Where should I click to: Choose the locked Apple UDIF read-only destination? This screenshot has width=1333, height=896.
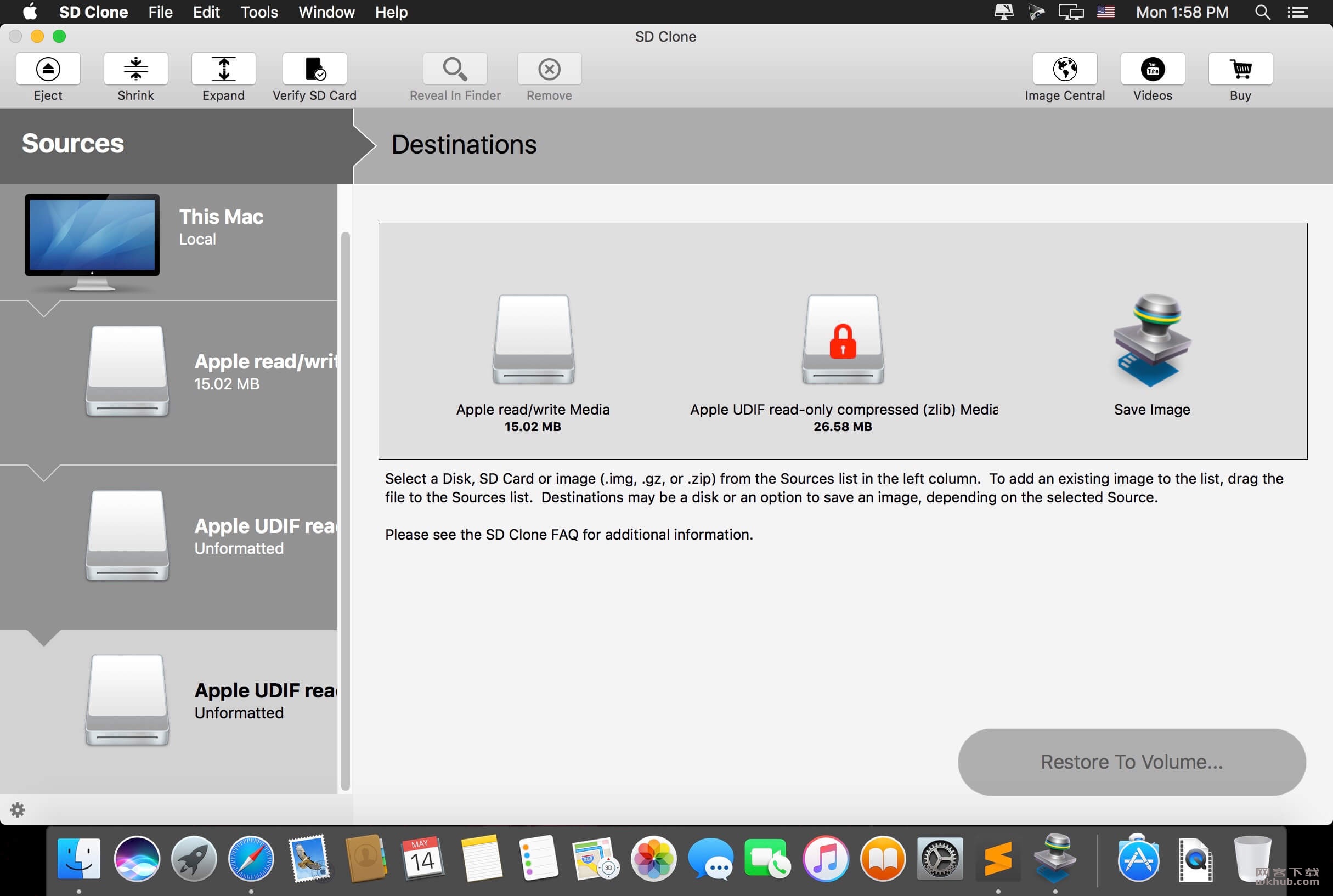click(843, 363)
